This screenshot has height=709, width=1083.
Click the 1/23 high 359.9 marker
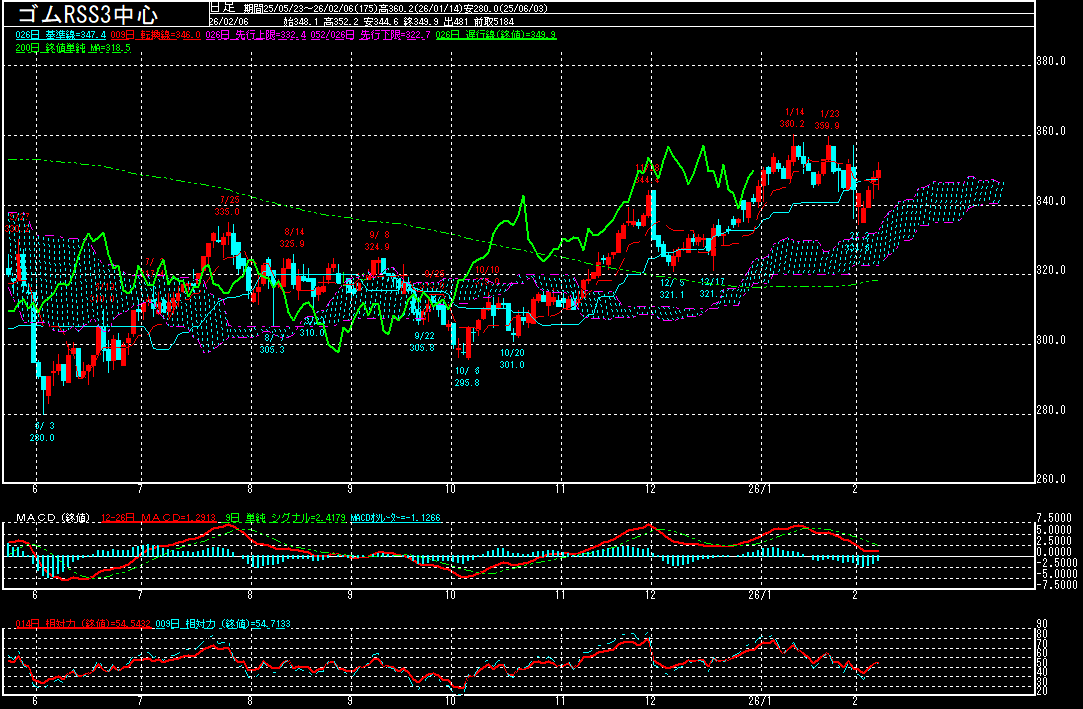(828, 120)
